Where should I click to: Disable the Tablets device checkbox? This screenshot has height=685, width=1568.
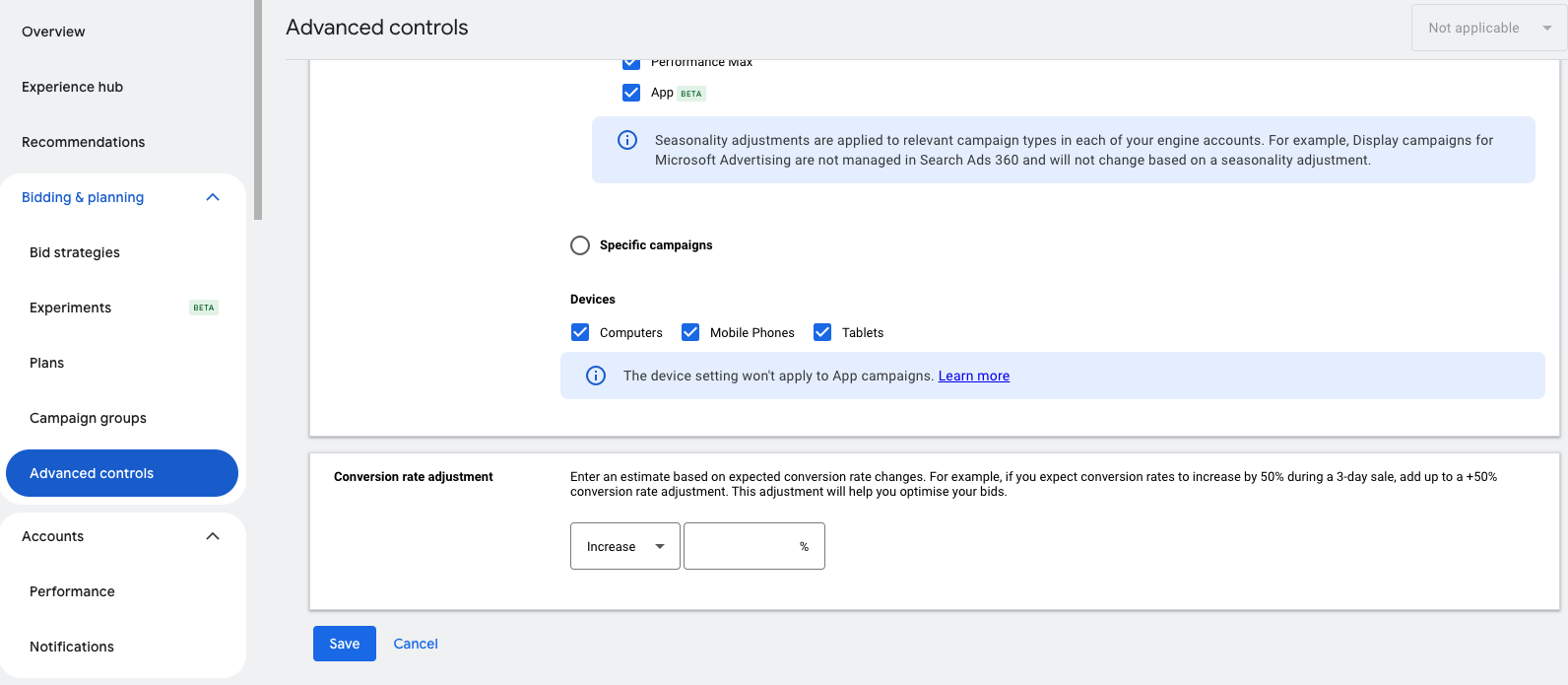(x=822, y=332)
